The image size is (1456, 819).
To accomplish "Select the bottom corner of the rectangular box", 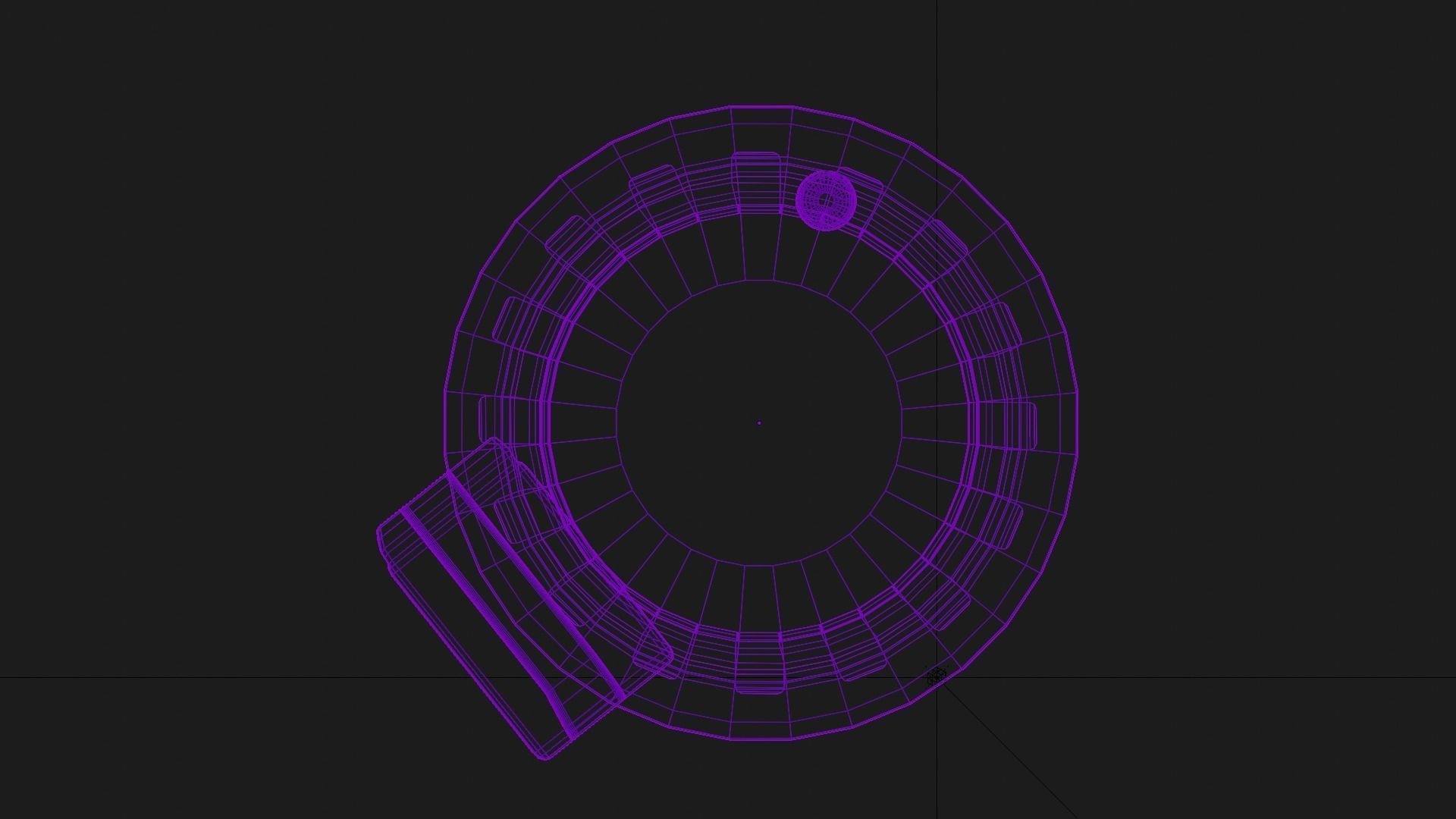I will (x=544, y=756).
